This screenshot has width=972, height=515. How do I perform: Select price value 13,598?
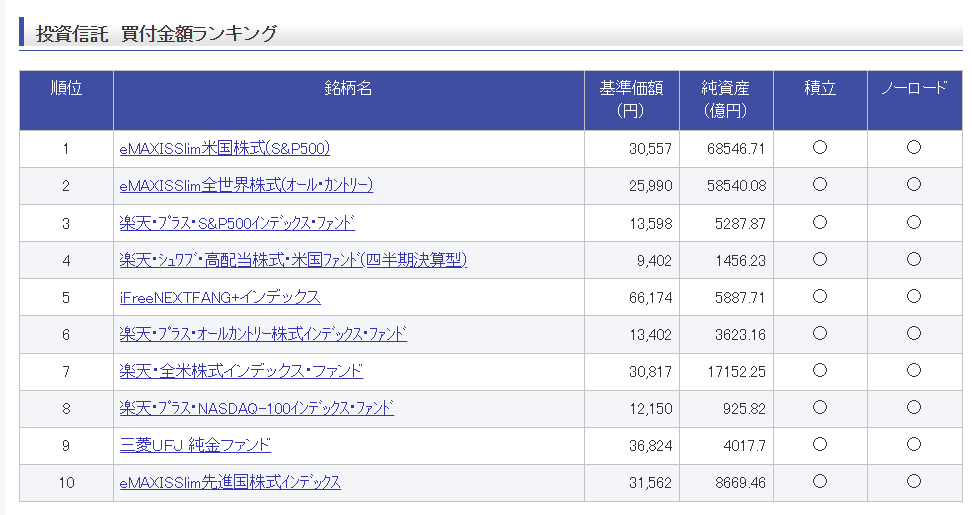coord(650,223)
